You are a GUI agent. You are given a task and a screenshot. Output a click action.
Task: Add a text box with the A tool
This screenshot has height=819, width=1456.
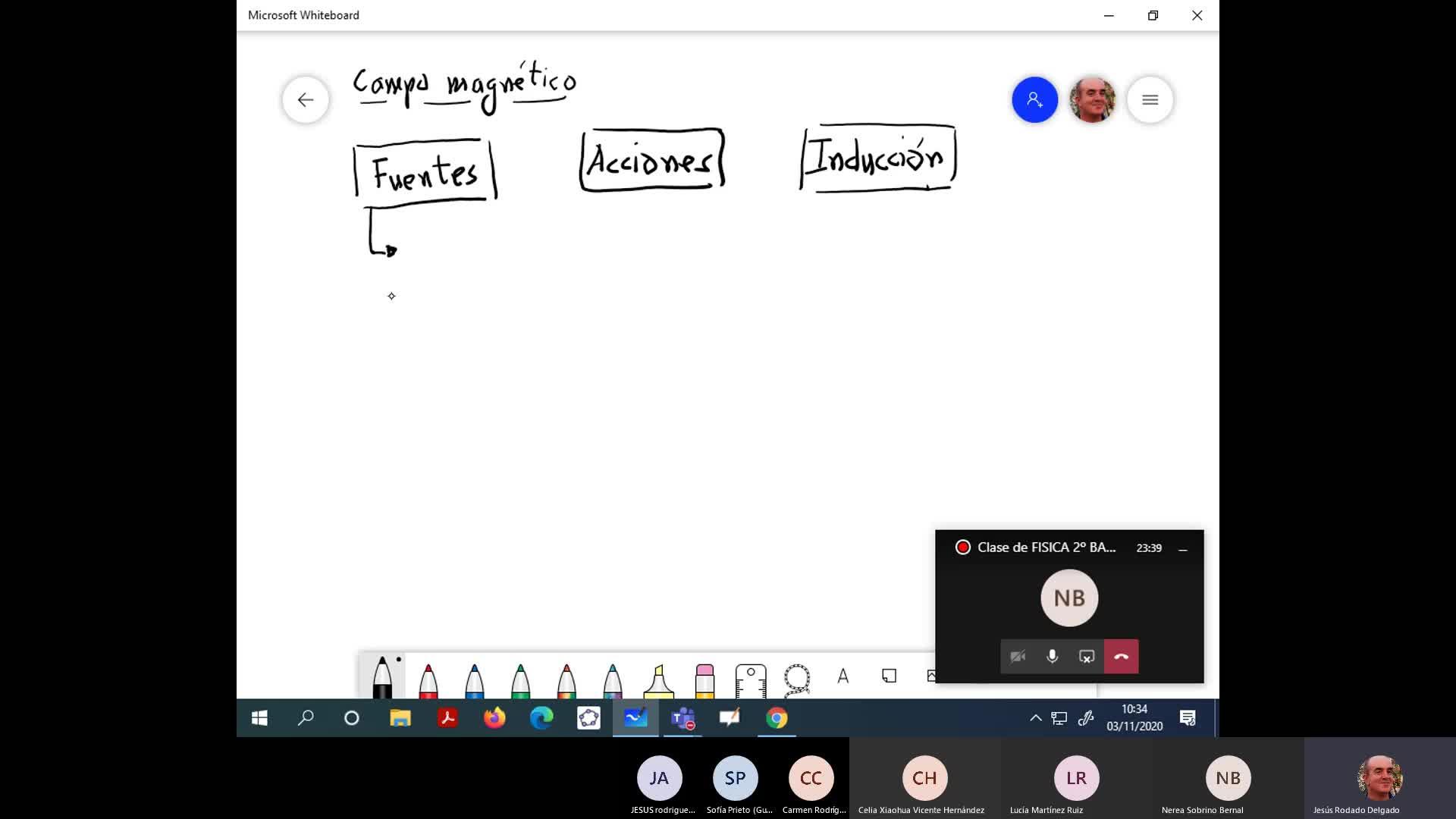pos(843,676)
